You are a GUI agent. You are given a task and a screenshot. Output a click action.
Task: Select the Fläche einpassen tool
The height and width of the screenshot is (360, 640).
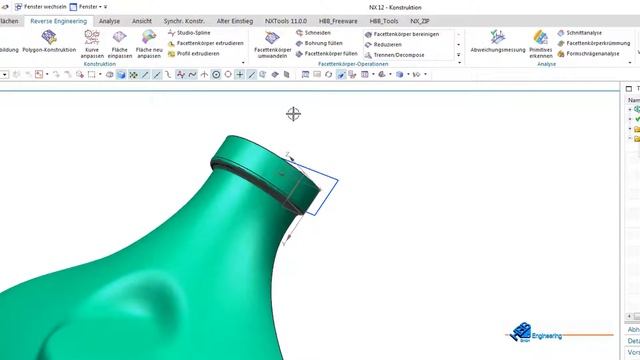coord(120,44)
